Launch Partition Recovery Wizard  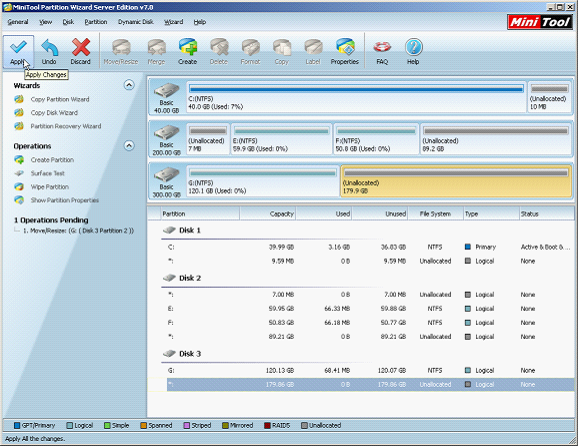66,126
